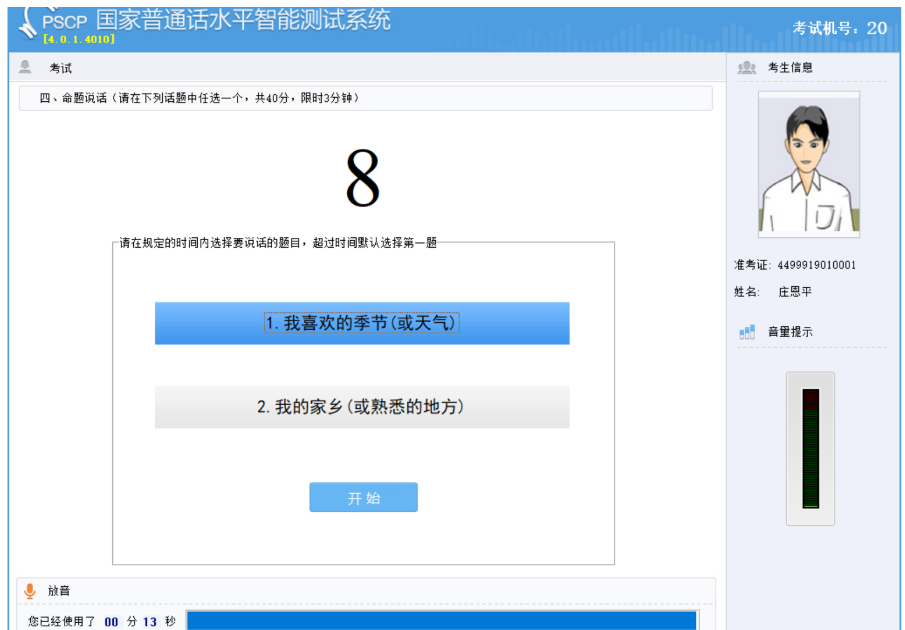Click the 考生信息 panel heading text
This screenshot has width=905, height=630.
coord(790,67)
